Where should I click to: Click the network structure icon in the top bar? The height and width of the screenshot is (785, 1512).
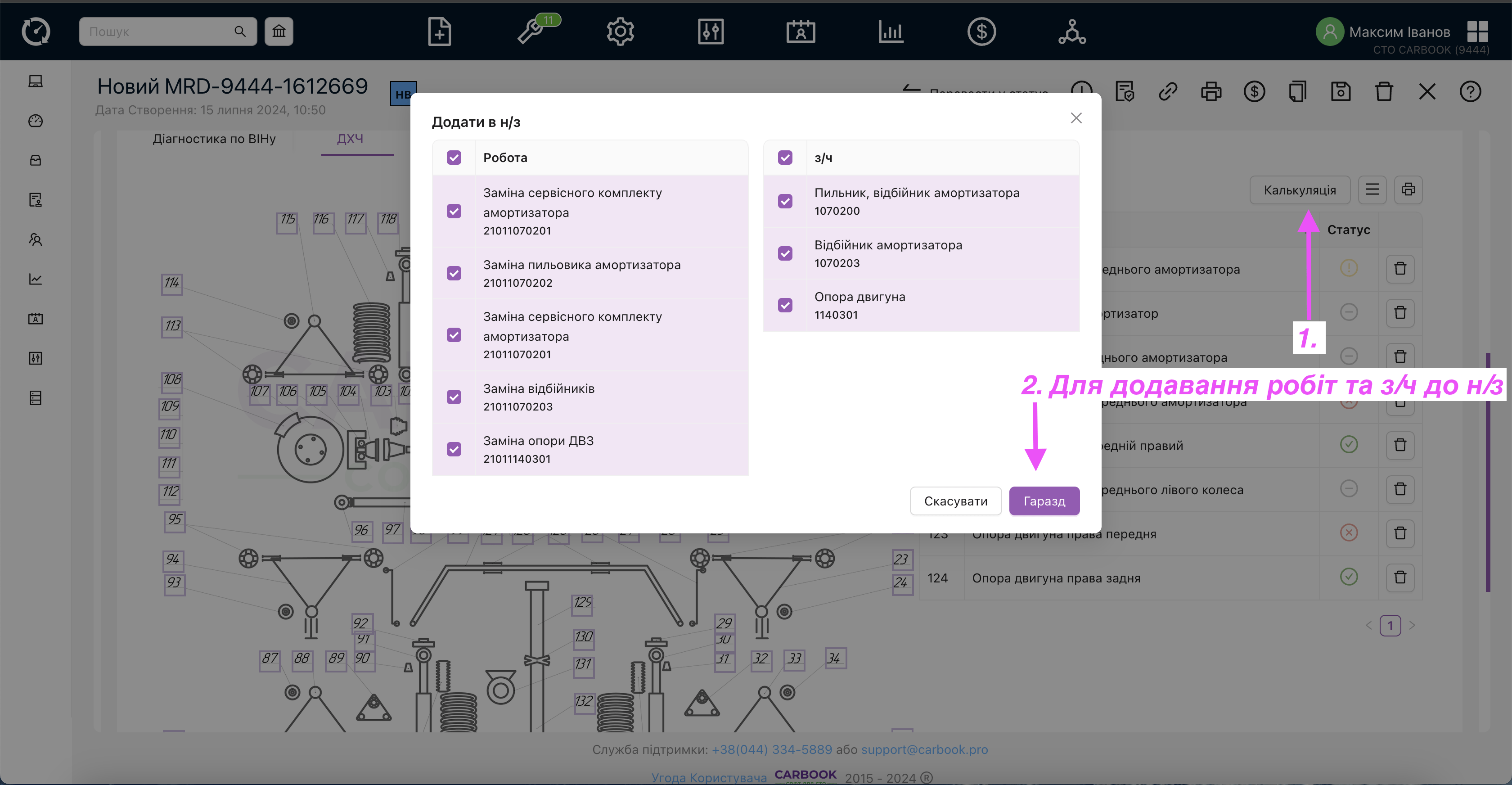pyautogui.click(x=1072, y=31)
